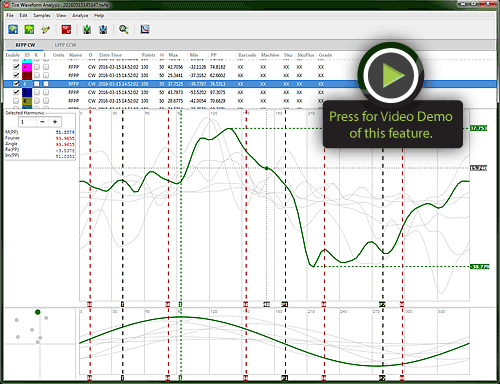The height and width of the screenshot is (384, 500).
Task: Switch to the LFPP CCW tab
Action: (65, 45)
